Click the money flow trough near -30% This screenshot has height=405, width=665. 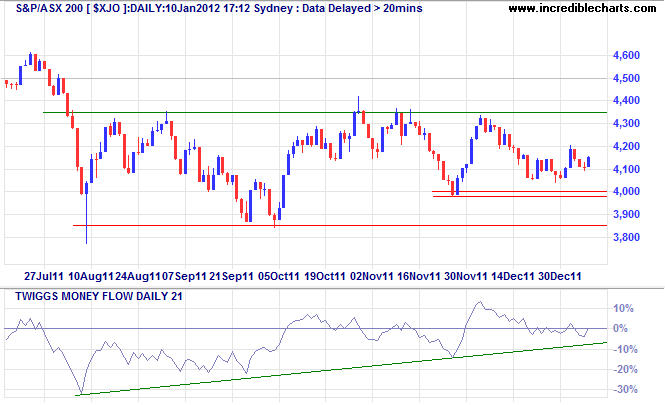pos(81,393)
